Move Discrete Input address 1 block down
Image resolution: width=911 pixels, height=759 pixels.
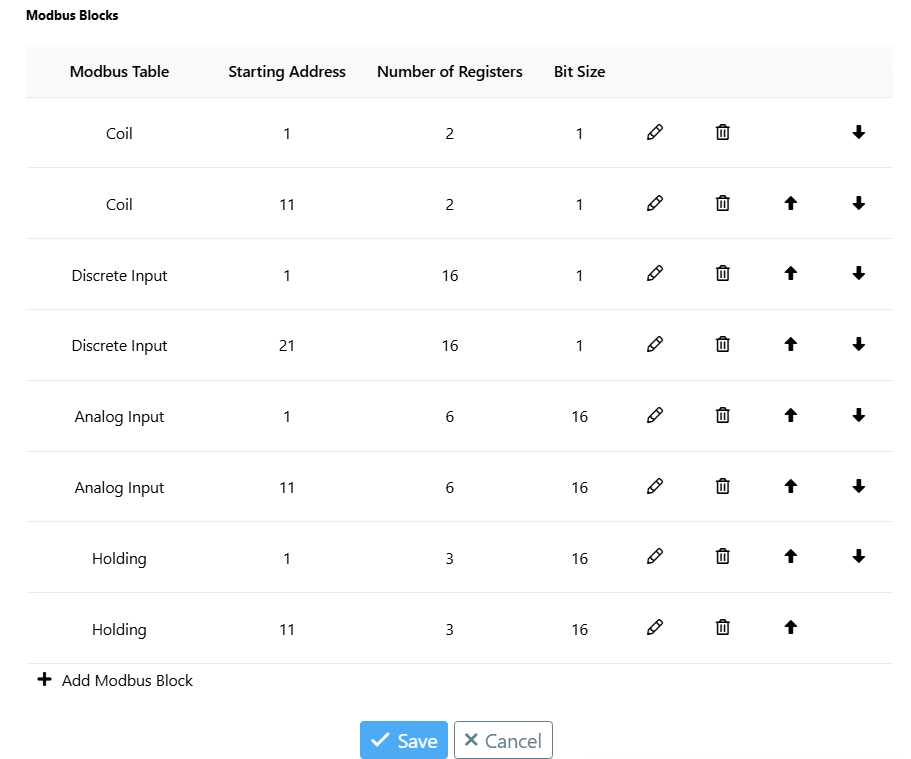859,274
